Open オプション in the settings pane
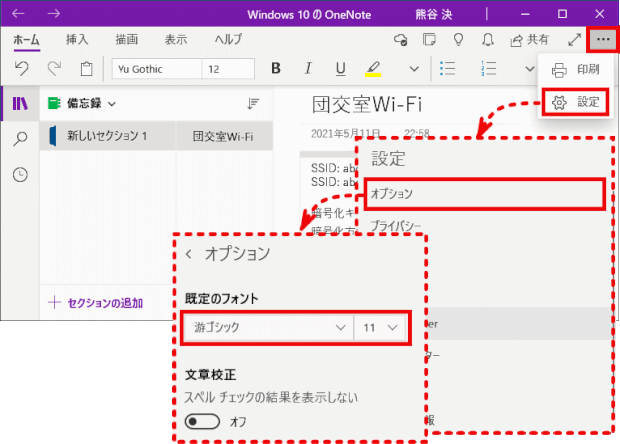This screenshot has width=620, height=444. coord(484,193)
